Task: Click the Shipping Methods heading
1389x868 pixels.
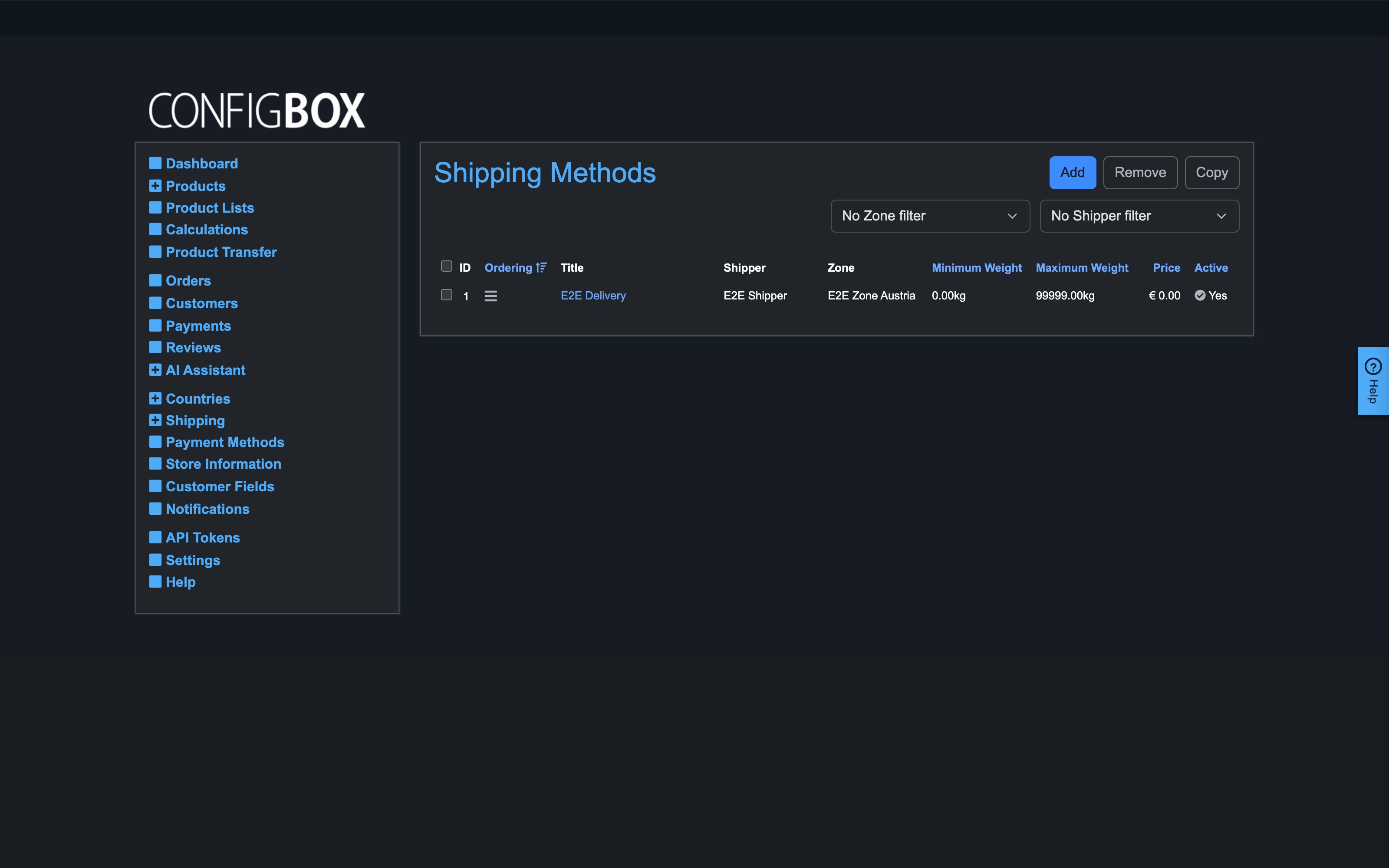Action: (545, 173)
